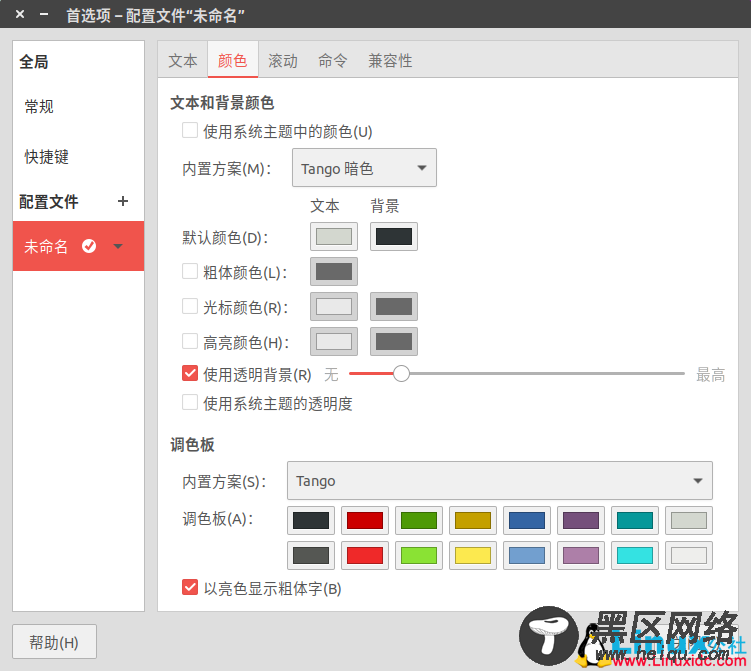Toggle 光标颜色 checkbox

coord(190,306)
